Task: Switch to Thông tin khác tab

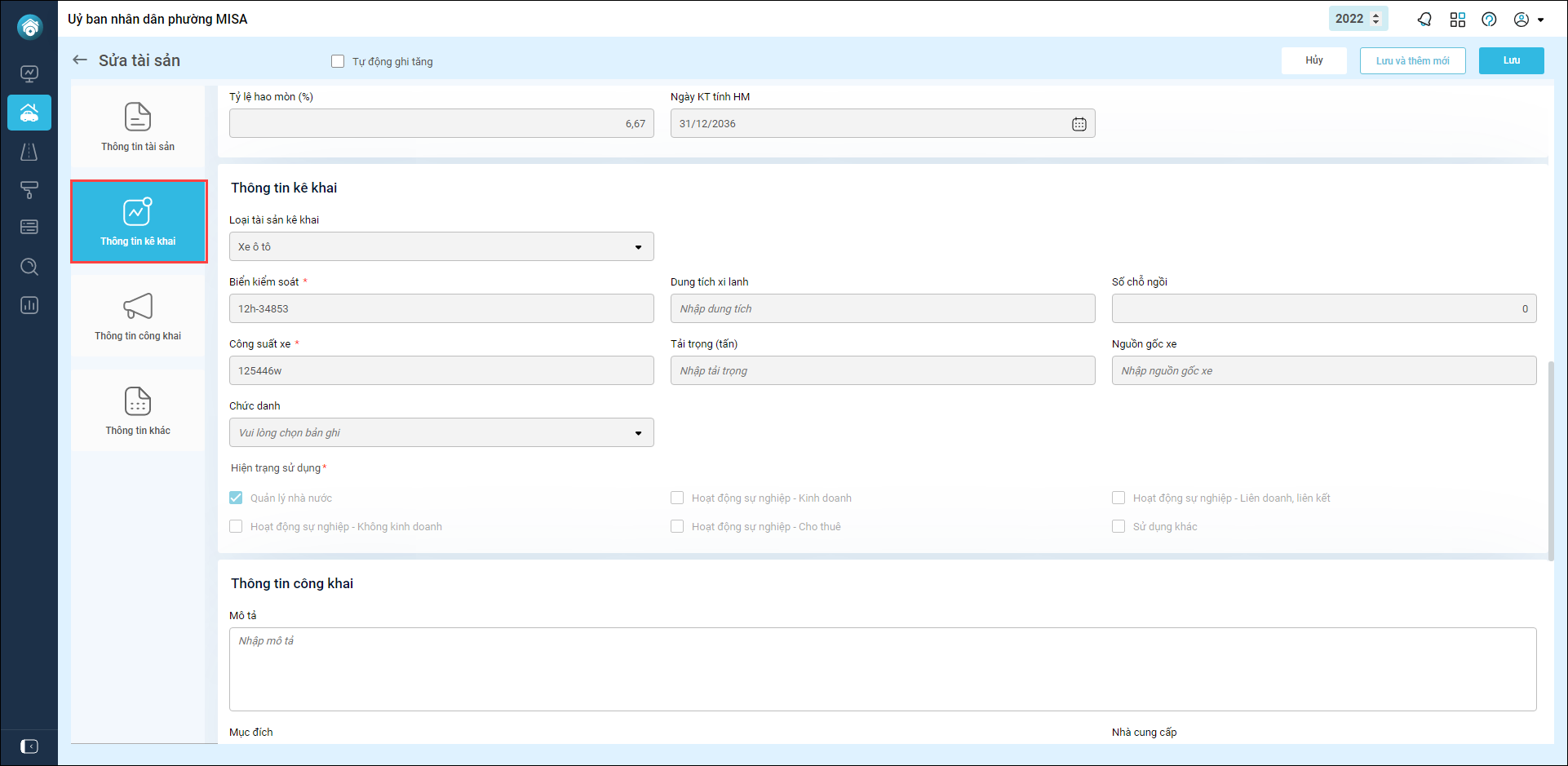Action: point(138,411)
